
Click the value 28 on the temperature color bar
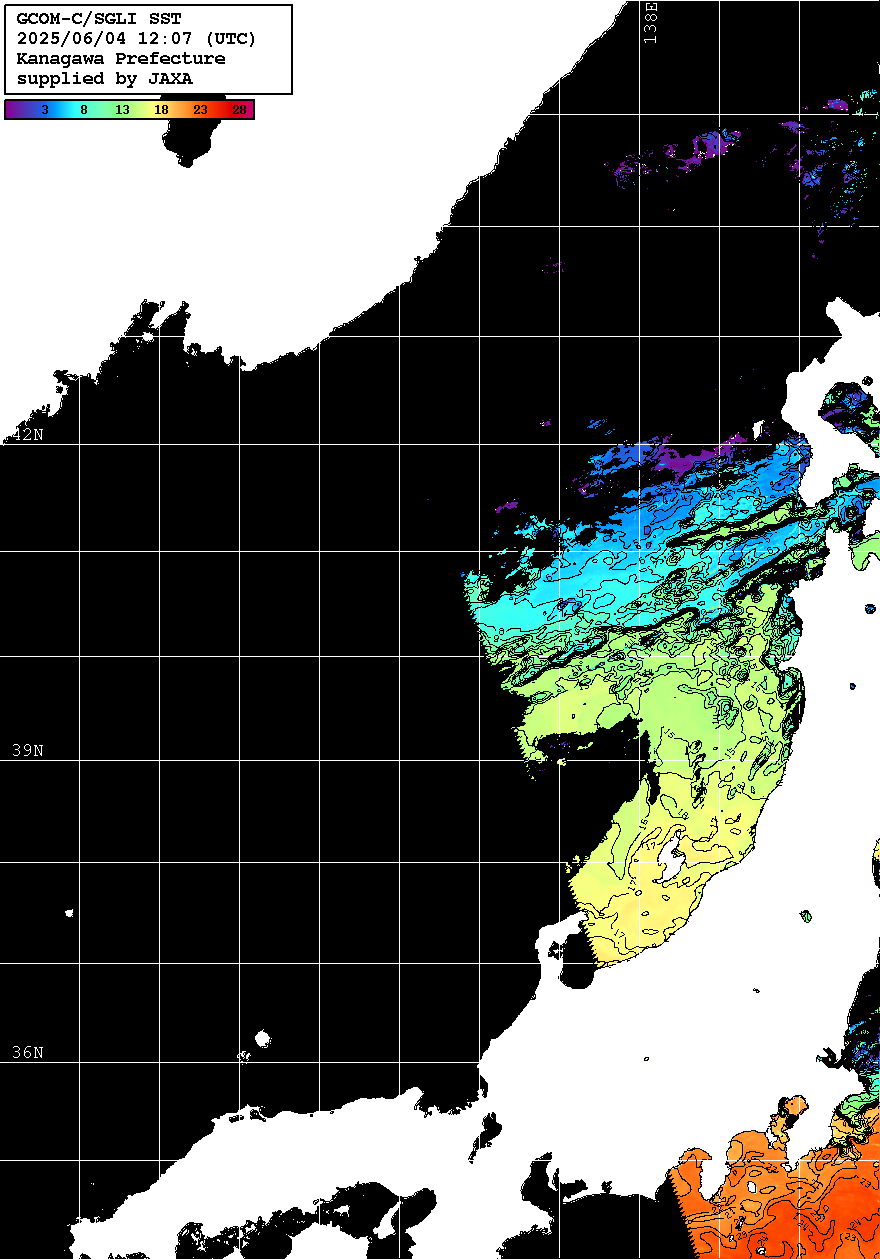239,110
